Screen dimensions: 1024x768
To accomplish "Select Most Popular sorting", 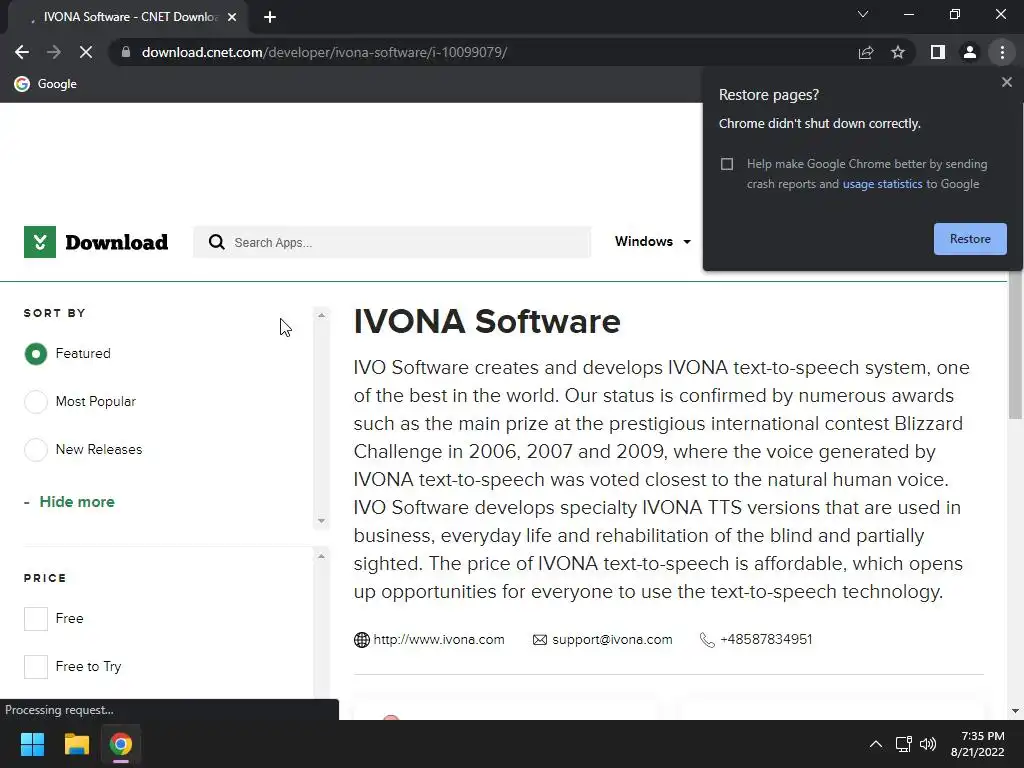I will click(36, 402).
